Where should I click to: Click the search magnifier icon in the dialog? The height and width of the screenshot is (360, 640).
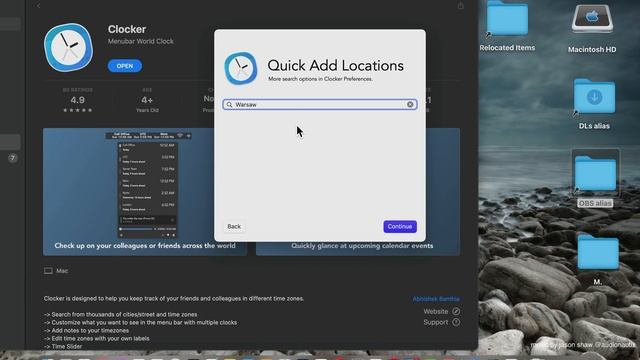(229, 105)
